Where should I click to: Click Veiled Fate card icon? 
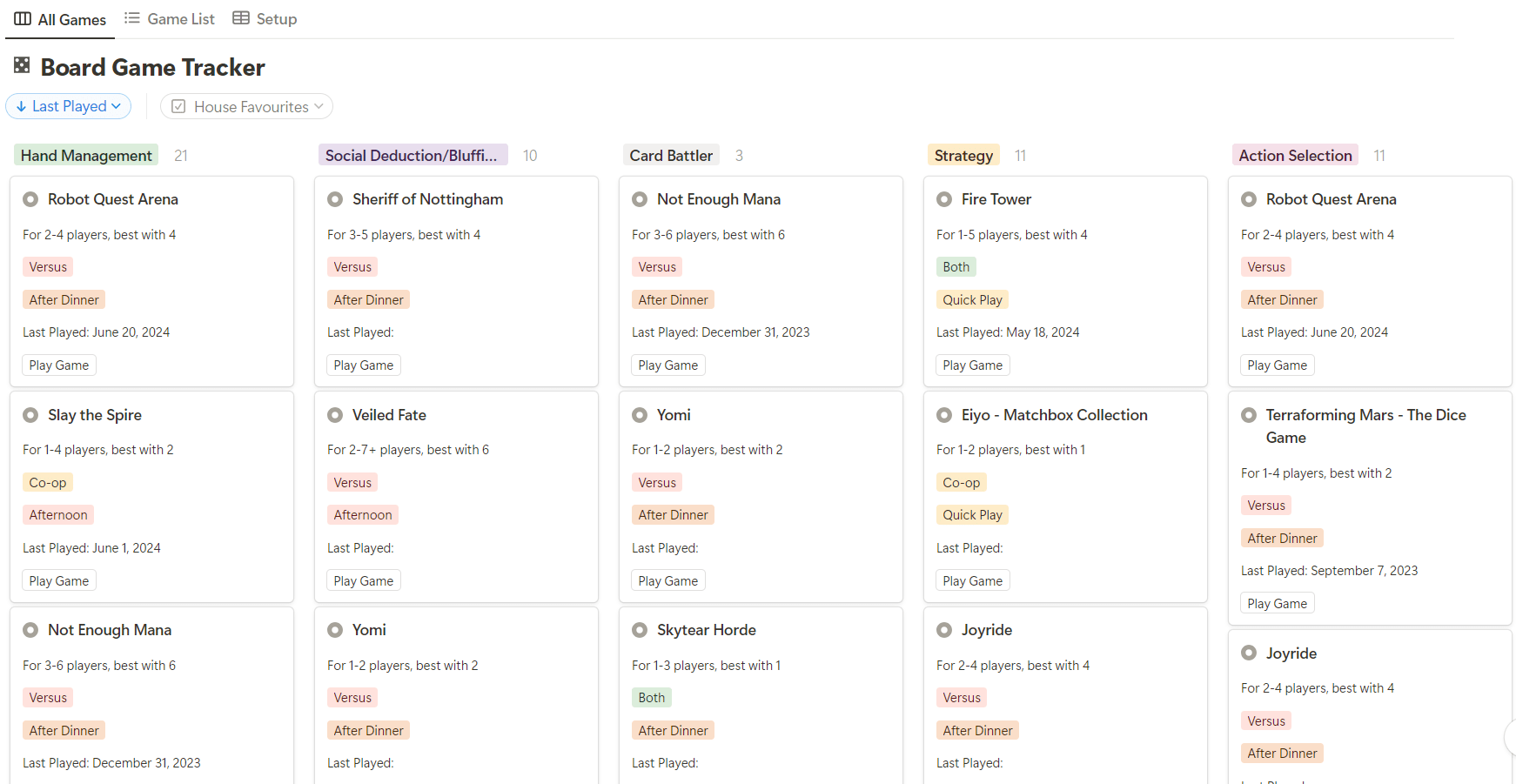[x=335, y=415]
